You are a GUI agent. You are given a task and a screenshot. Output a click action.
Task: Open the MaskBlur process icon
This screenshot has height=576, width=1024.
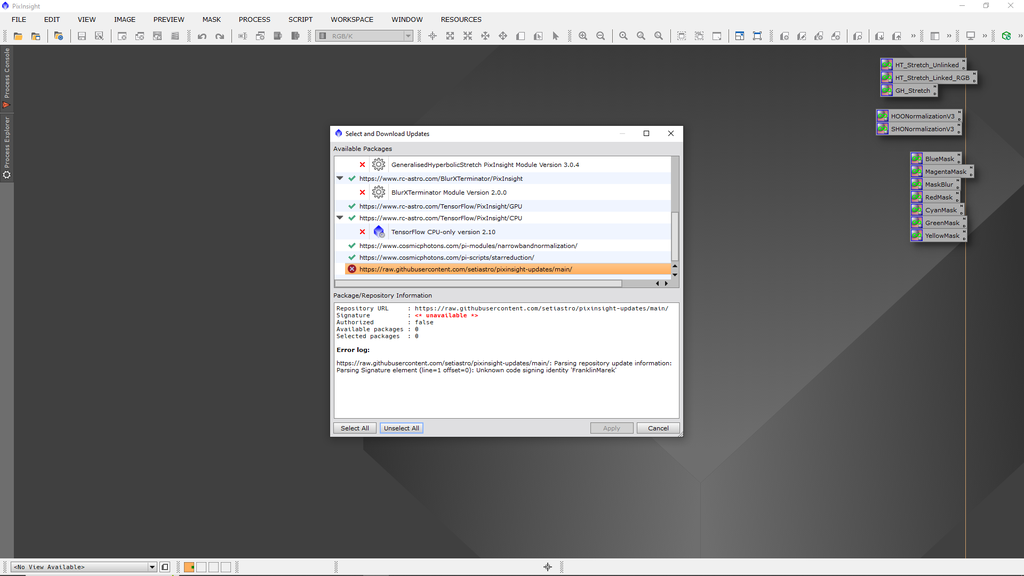coord(935,185)
